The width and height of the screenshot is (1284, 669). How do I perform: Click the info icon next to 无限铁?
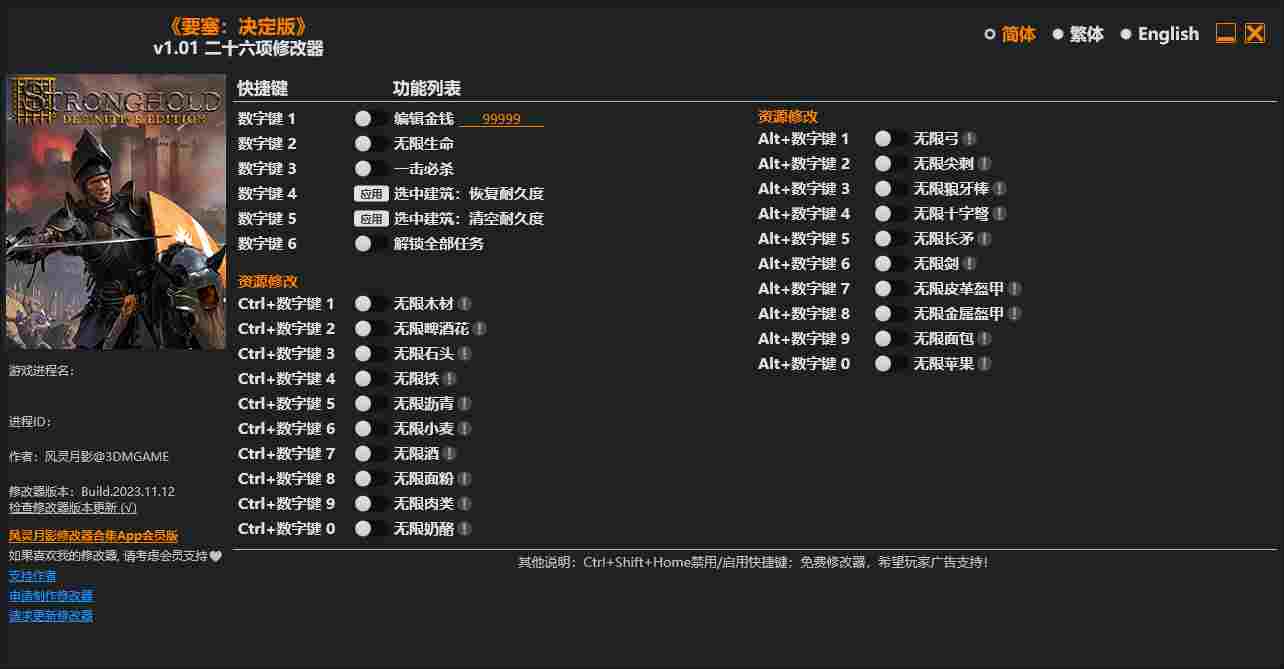coord(450,378)
